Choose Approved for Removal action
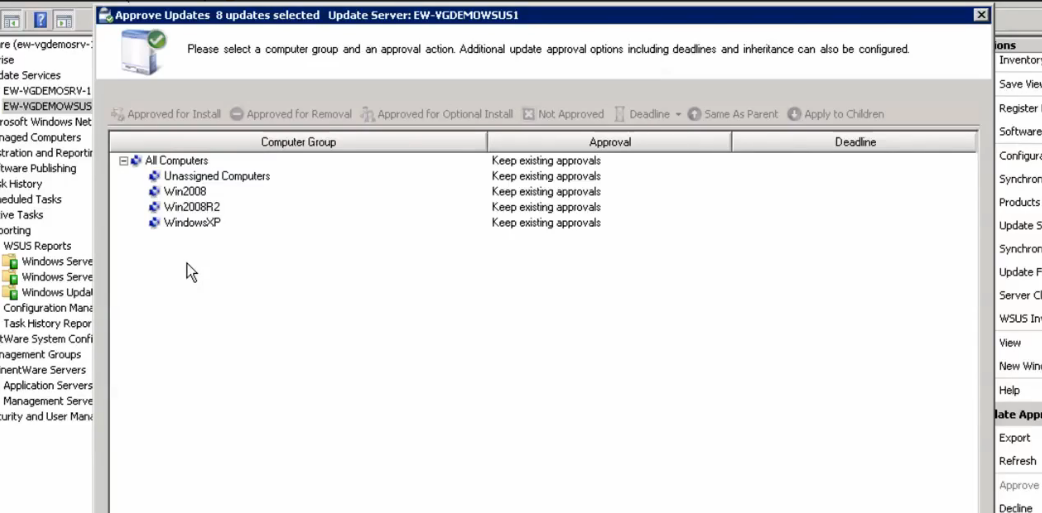The height and width of the screenshot is (513, 1042). 291,114
